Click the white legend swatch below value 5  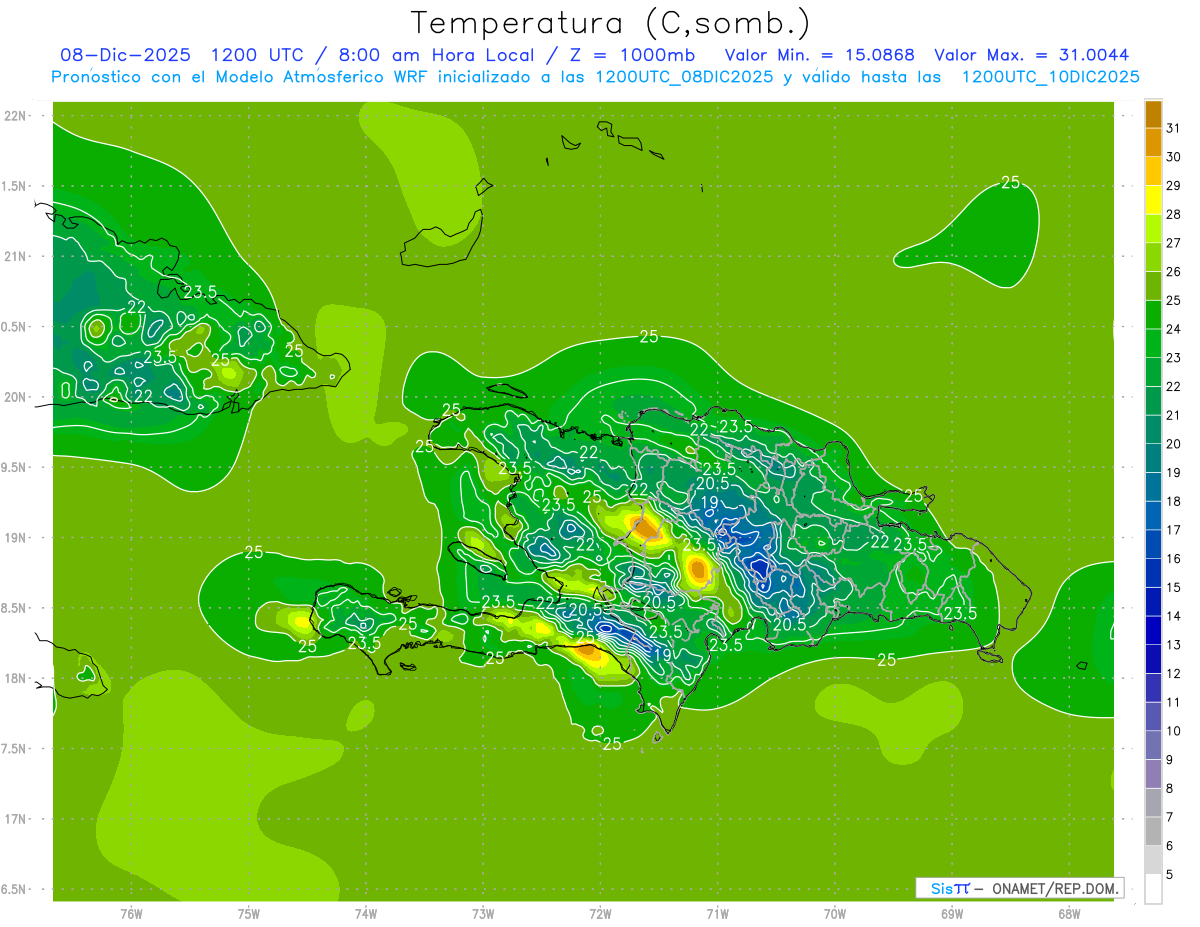(x=1153, y=889)
